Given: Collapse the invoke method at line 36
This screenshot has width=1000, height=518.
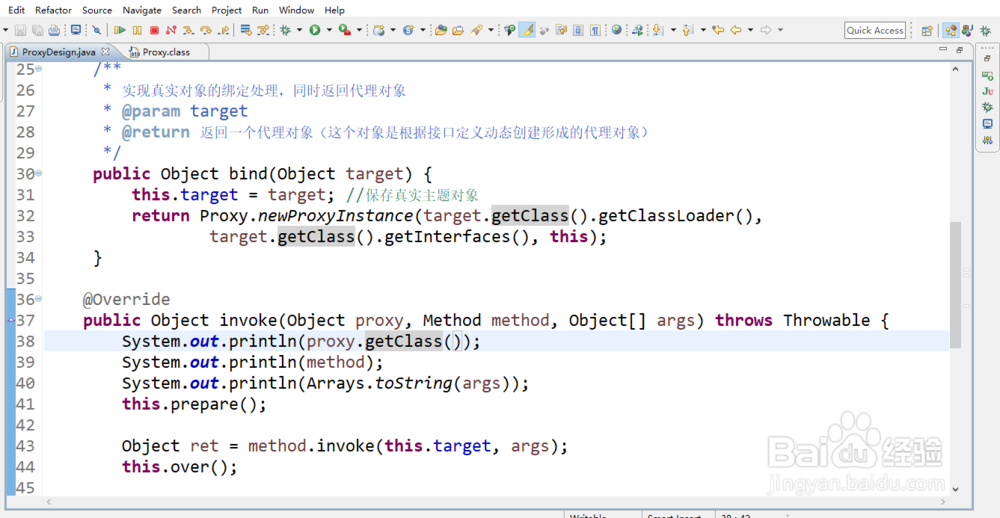Looking at the screenshot, I should coord(39,299).
